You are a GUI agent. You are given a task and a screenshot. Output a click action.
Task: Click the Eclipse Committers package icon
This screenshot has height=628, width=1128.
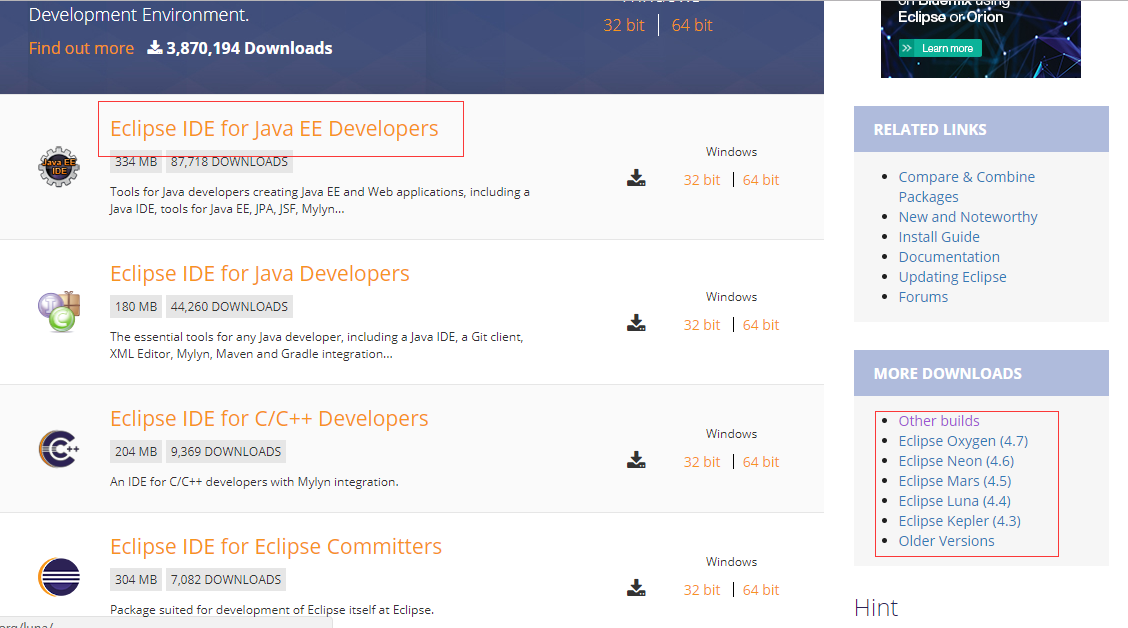[x=59, y=577]
